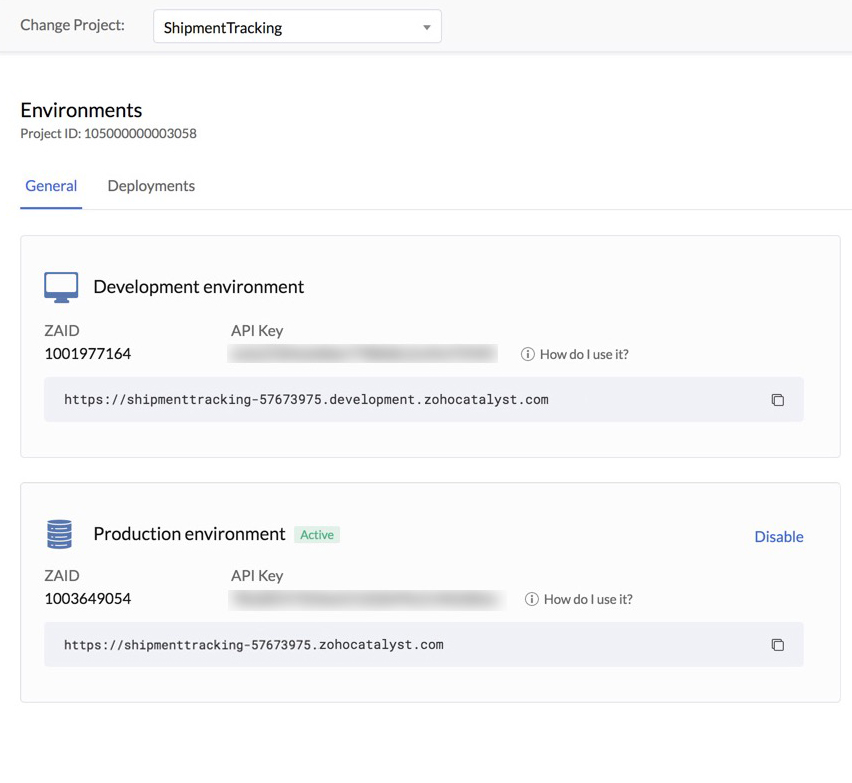Image resolution: width=852 pixels, height=783 pixels.
Task: Click the info icon beside production API Key
Action: 529,598
